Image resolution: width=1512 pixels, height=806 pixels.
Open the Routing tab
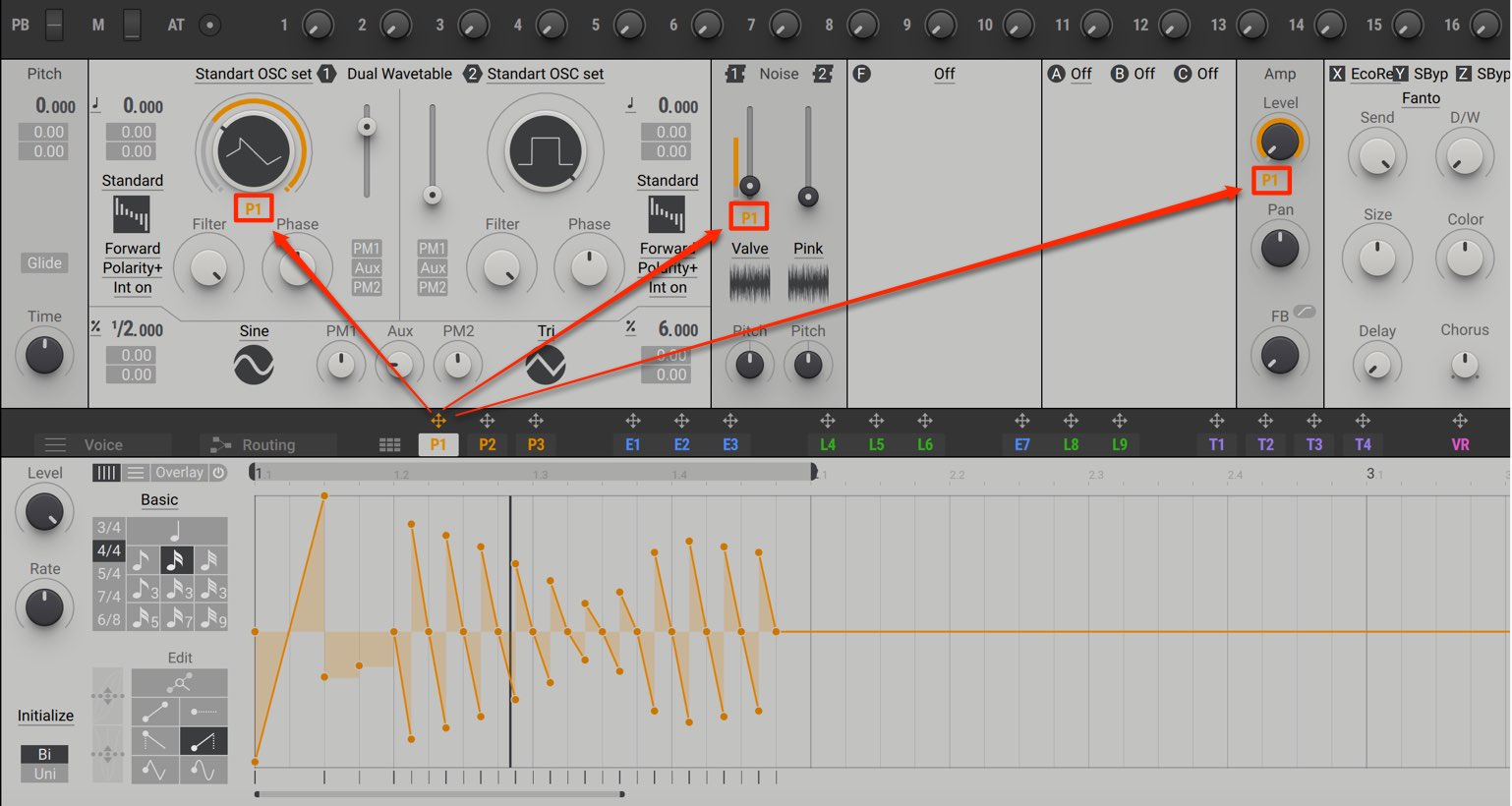pyautogui.click(x=268, y=445)
